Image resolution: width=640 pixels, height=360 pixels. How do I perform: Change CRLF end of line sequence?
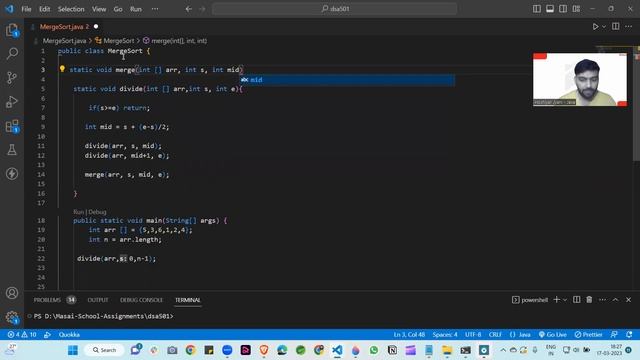[495, 335]
